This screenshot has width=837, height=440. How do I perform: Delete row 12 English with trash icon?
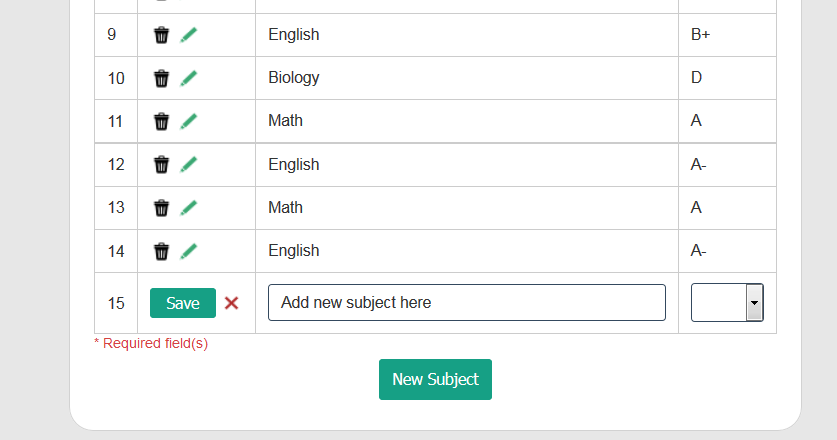click(x=161, y=164)
